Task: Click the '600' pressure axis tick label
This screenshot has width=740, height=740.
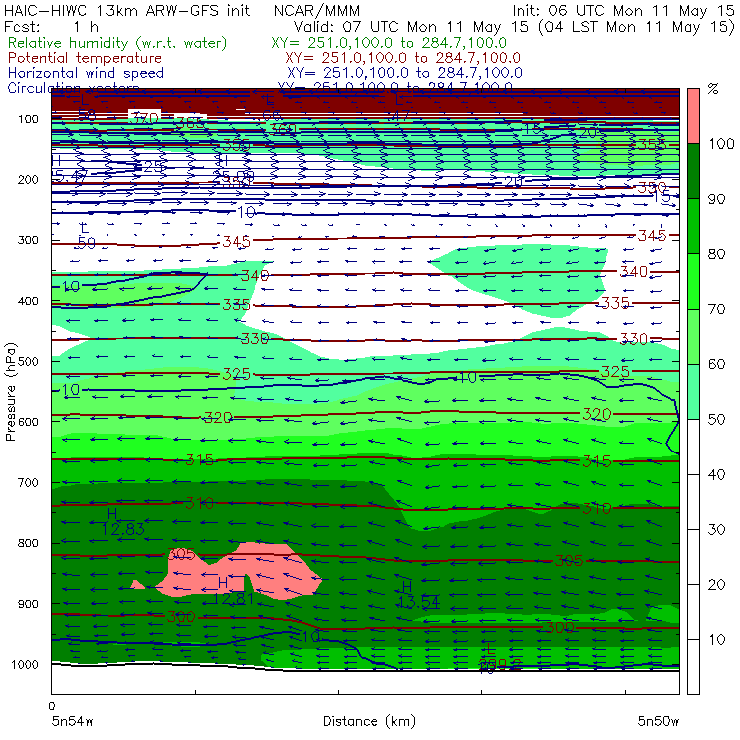Action: pyautogui.click(x=28, y=422)
